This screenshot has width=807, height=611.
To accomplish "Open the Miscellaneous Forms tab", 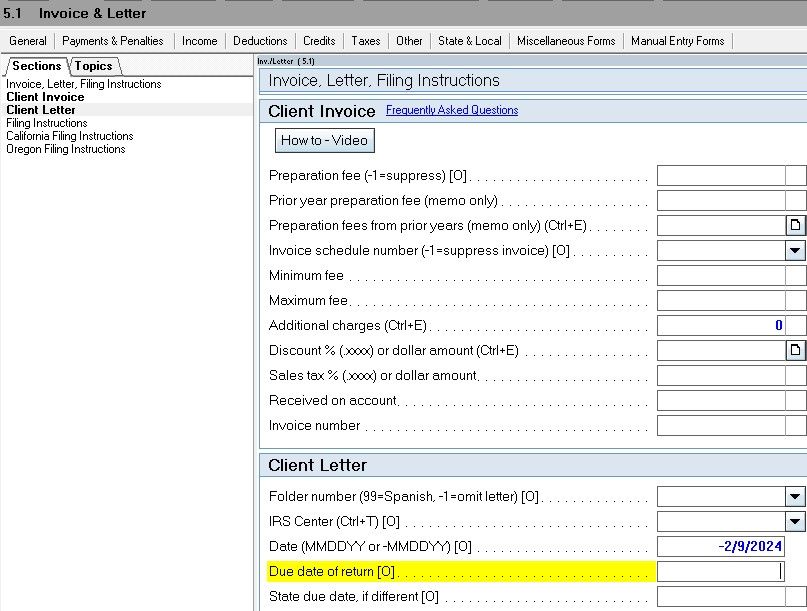I will pyautogui.click(x=566, y=41).
